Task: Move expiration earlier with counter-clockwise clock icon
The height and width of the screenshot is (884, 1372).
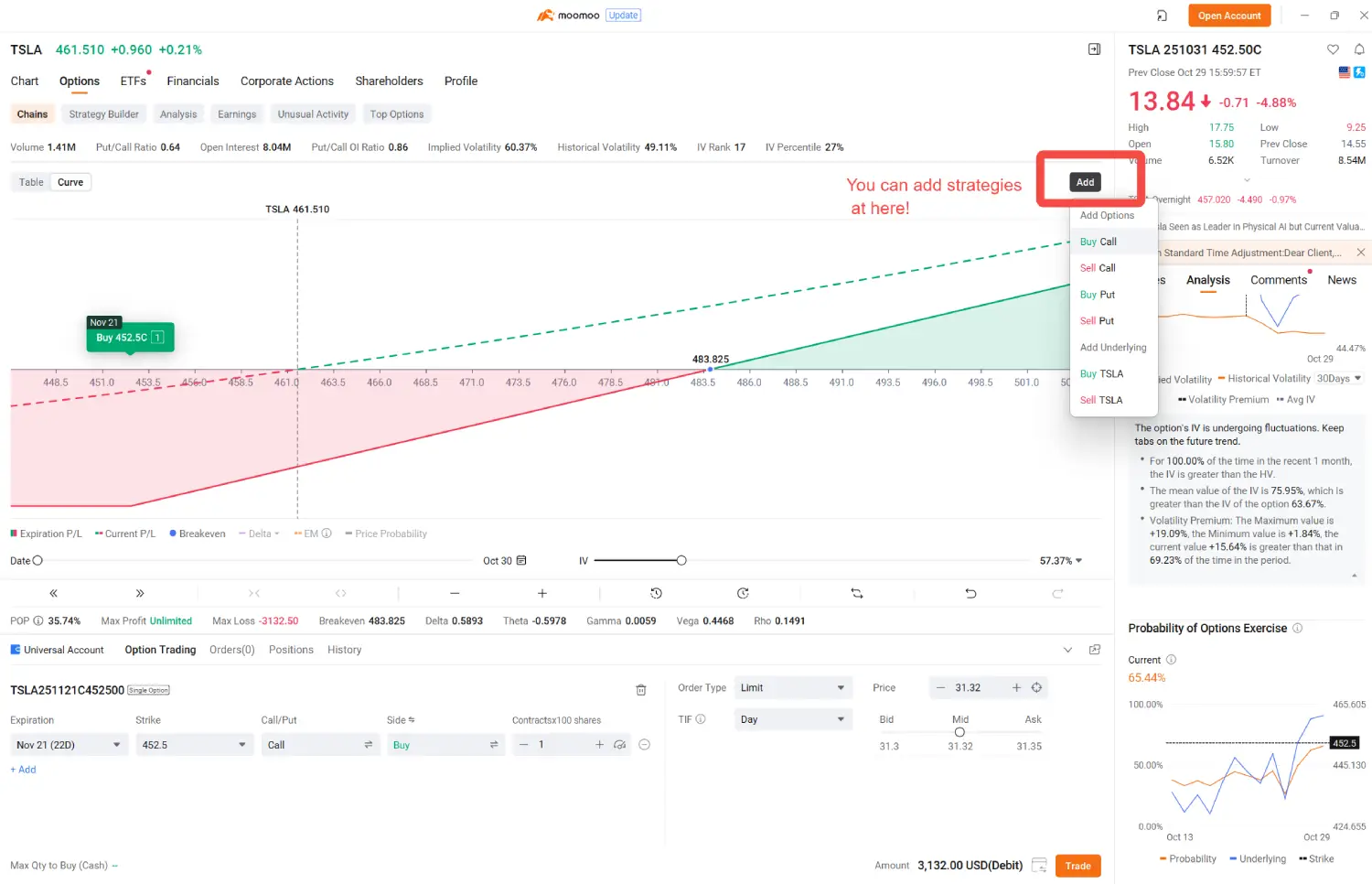Action: pyautogui.click(x=656, y=593)
